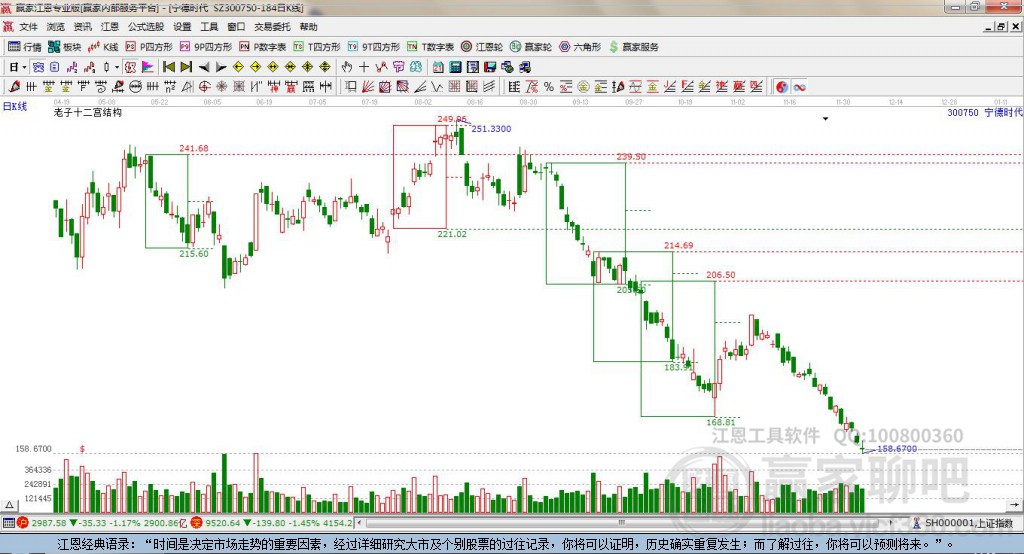This screenshot has width=1024, height=554.
Task: Open the 9P四方形 tool
Action: click(206, 47)
